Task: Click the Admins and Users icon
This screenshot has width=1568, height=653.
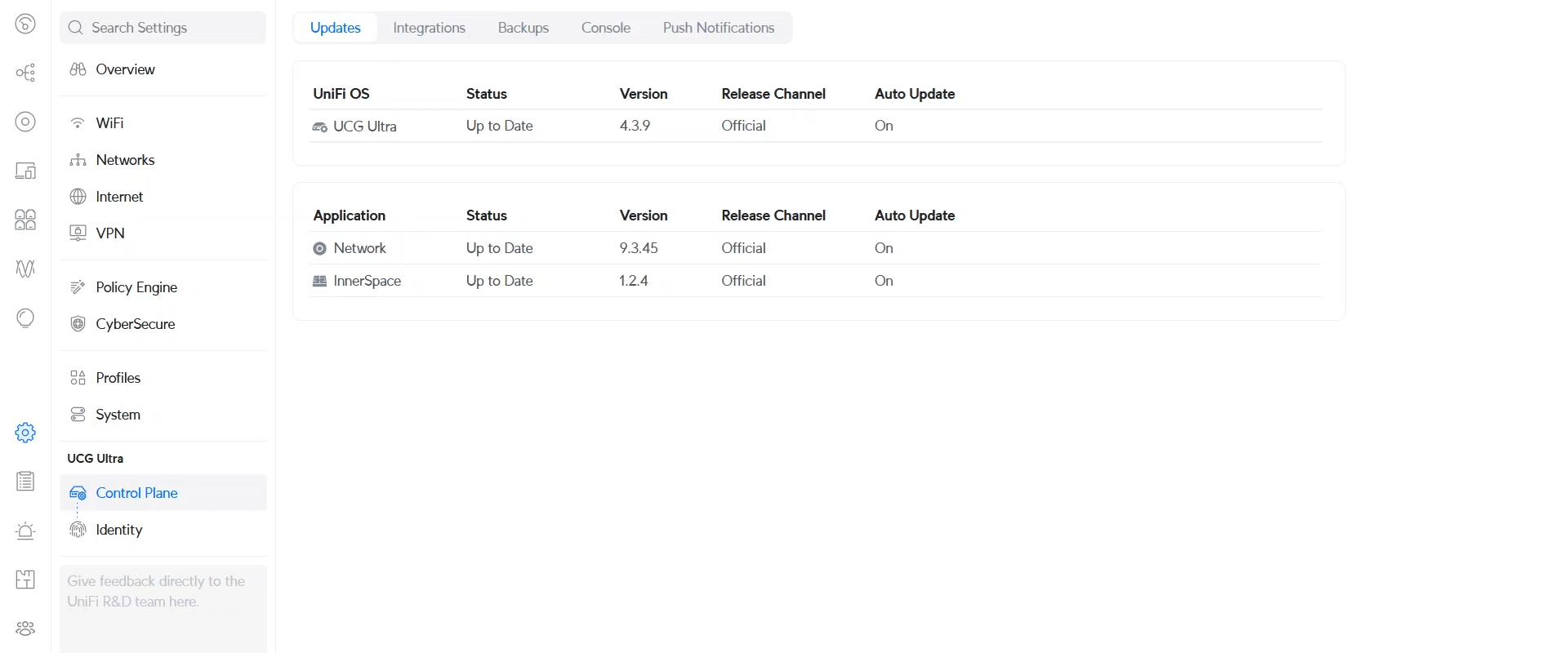Action: tap(25, 629)
